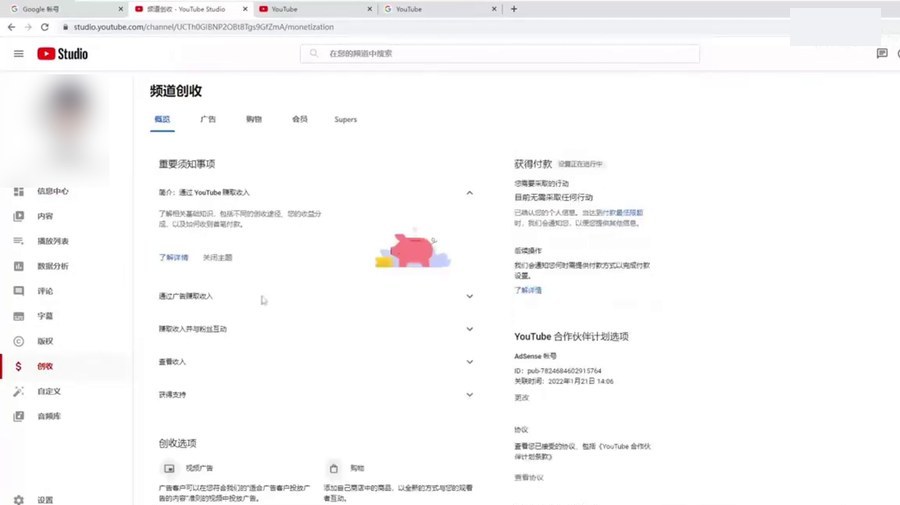Close the YouTube Studio browser tab
The image size is (900, 505).
pyautogui.click(x=245, y=9)
